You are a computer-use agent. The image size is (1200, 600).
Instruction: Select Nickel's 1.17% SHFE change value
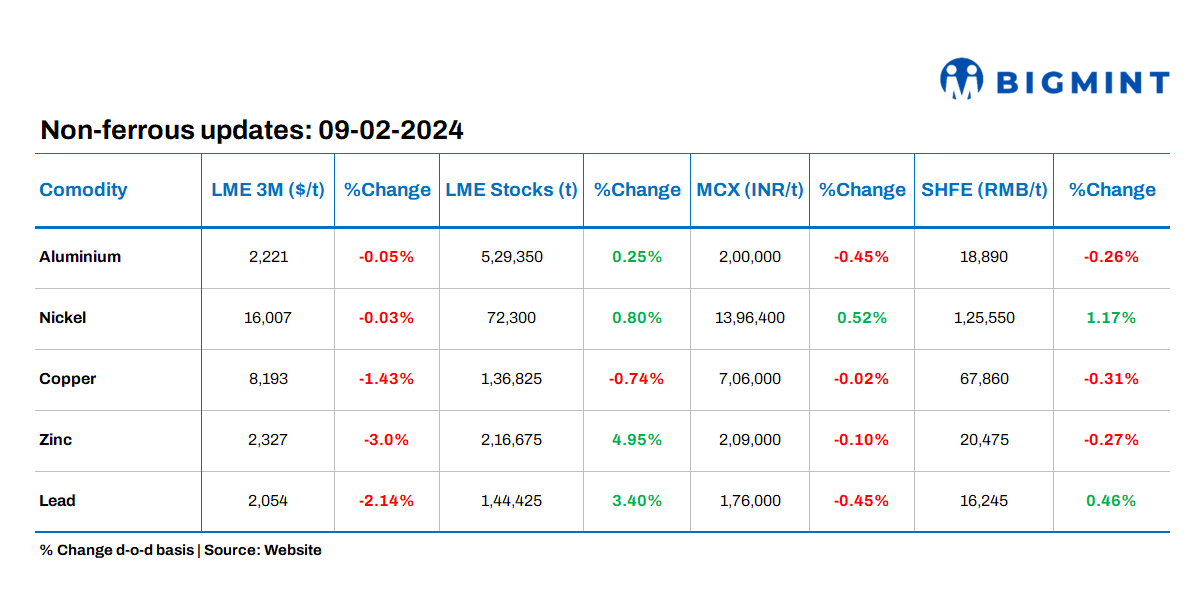[x=1111, y=318]
